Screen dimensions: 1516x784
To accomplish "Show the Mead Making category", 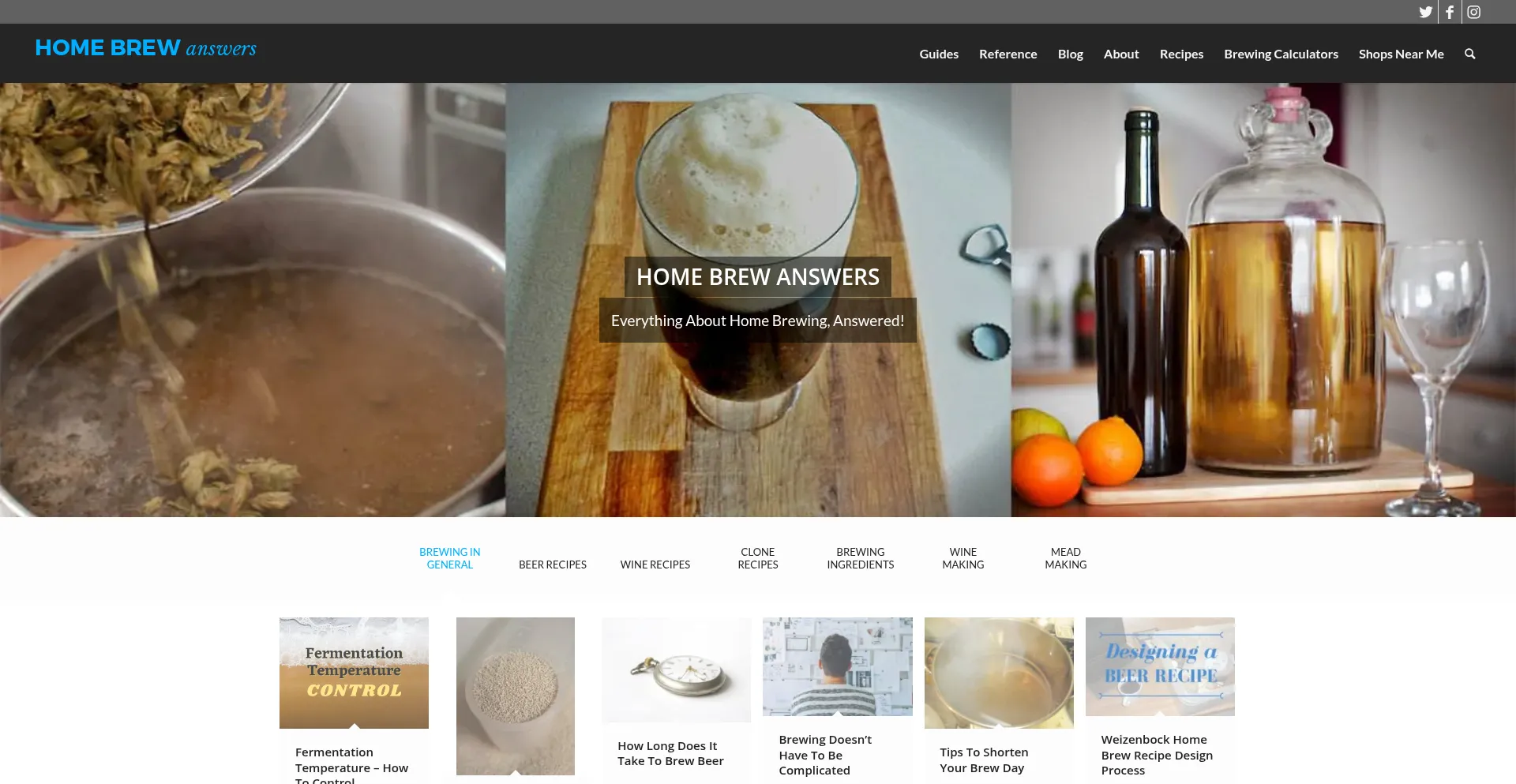I will pyautogui.click(x=1065, y=558).
